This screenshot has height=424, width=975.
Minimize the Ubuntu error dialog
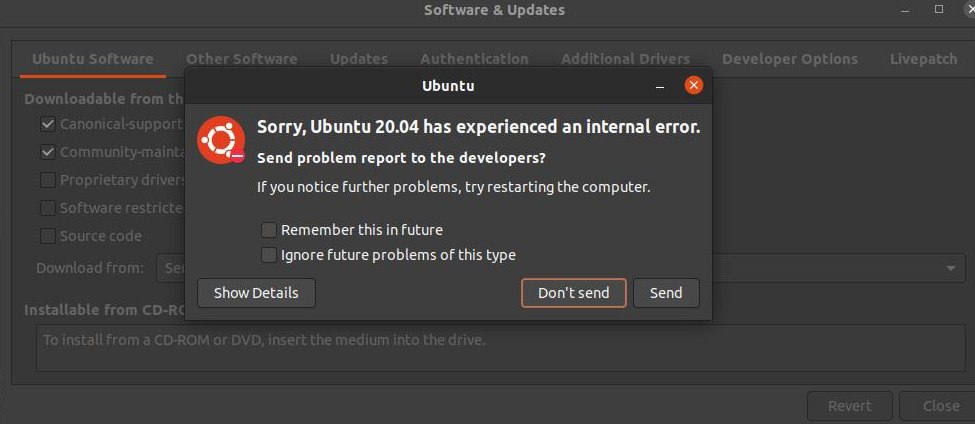click(x=660, y=86)
